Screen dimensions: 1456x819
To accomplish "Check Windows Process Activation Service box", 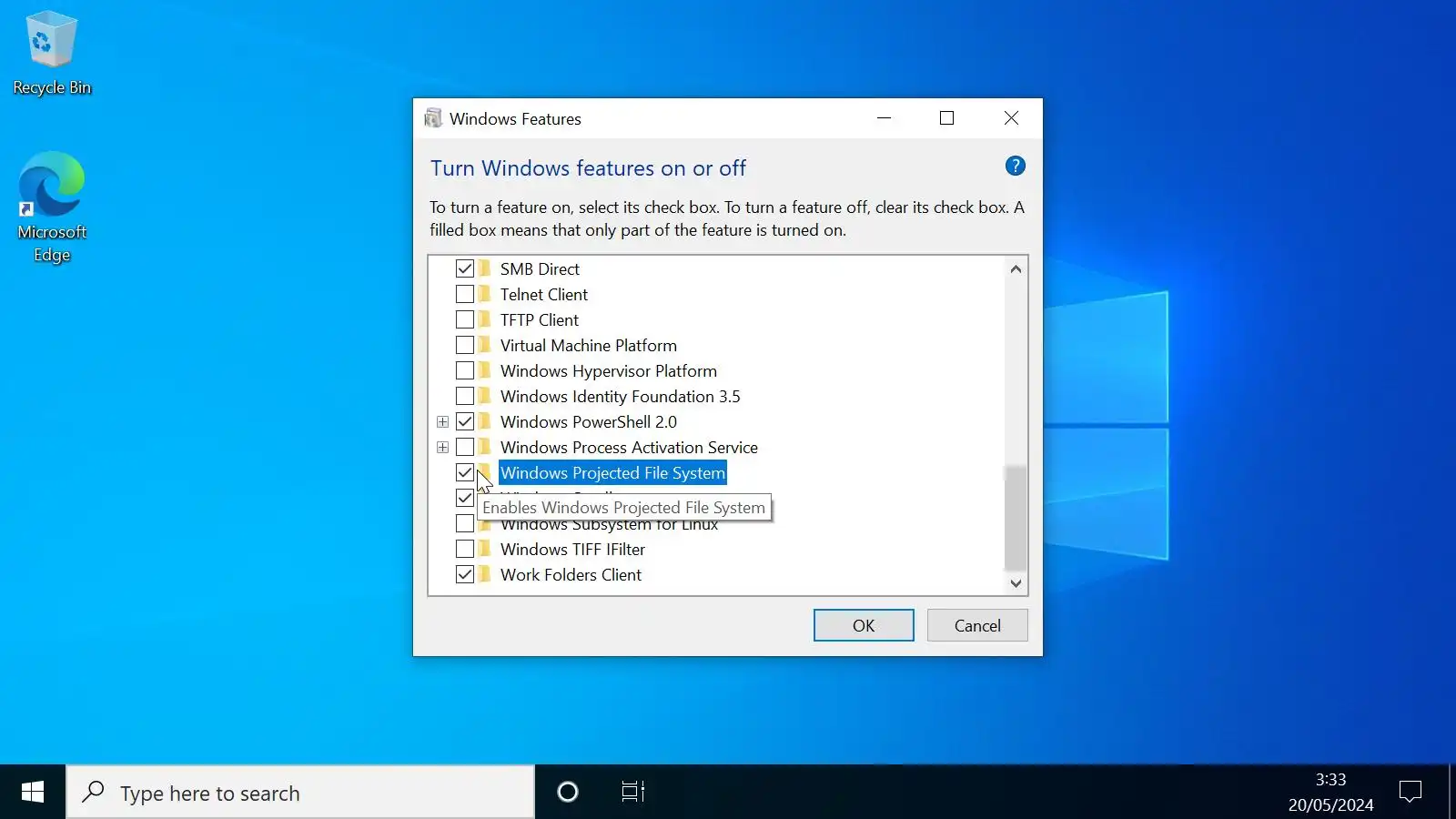I will [x=465, y=447].
